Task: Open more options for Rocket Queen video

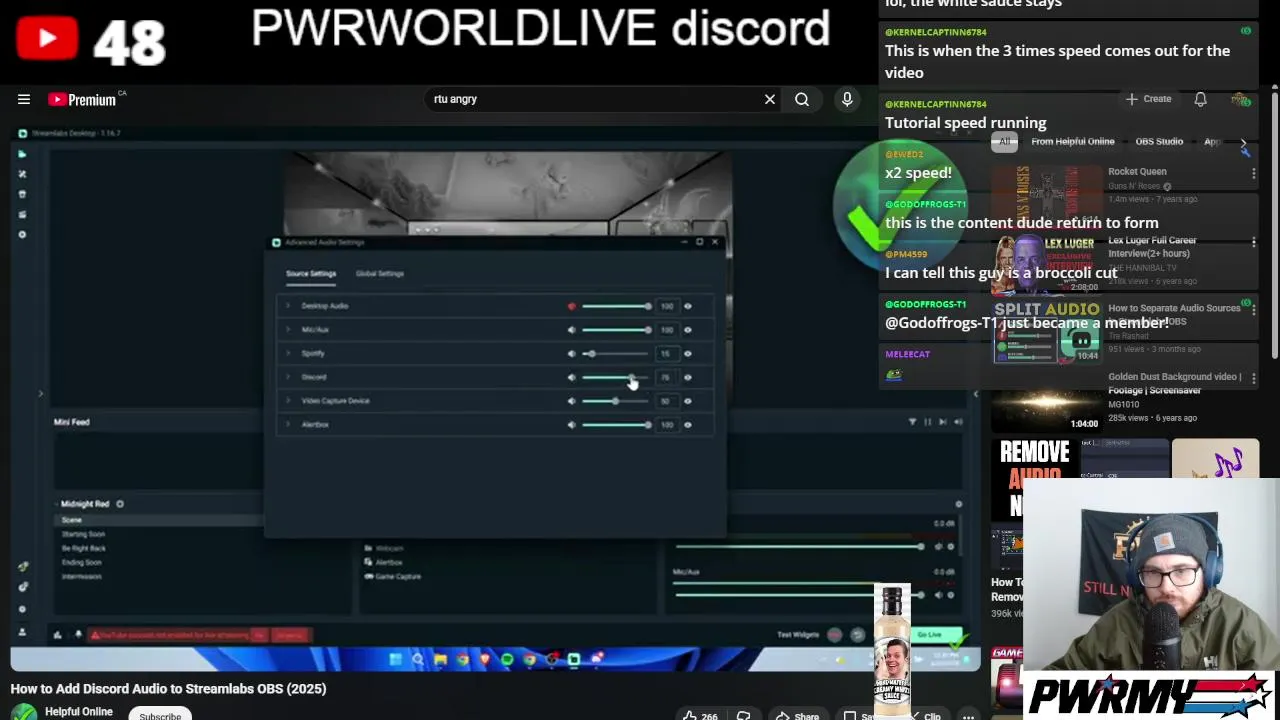Action: pos(1253,174)
